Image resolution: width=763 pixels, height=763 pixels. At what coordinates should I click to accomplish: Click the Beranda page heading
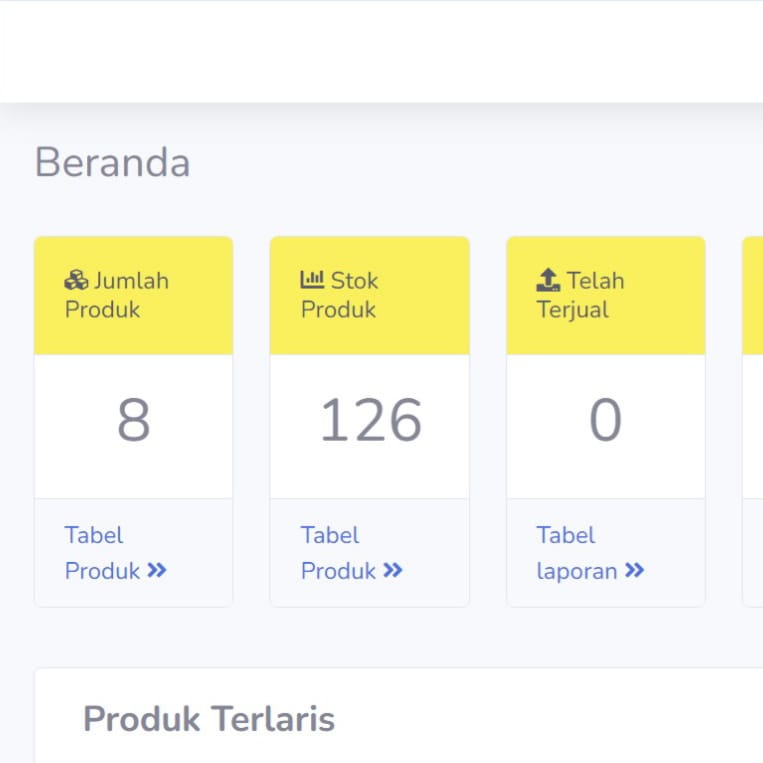(x=112, y=163)
